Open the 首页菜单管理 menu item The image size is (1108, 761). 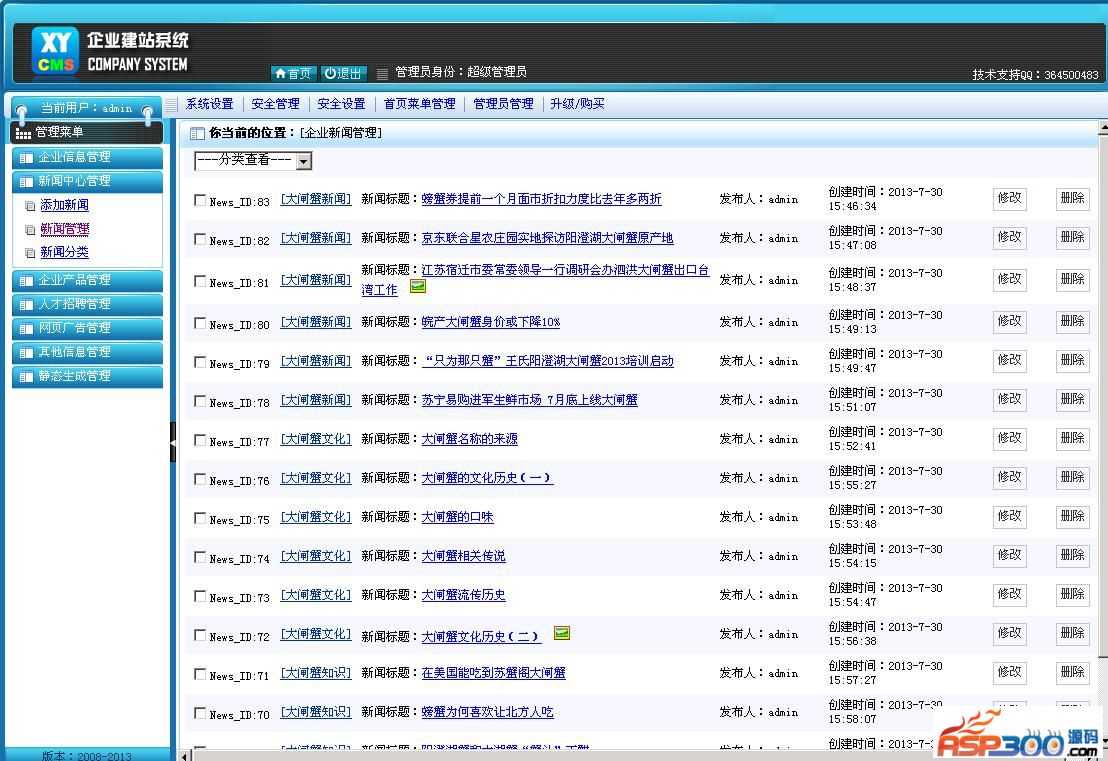[419, 104]
